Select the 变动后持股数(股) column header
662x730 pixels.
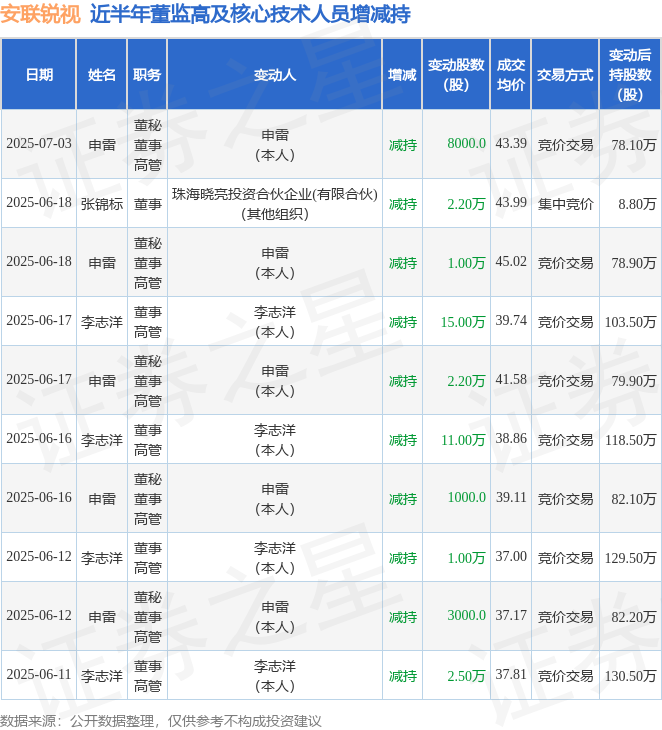tap(630, 75)
